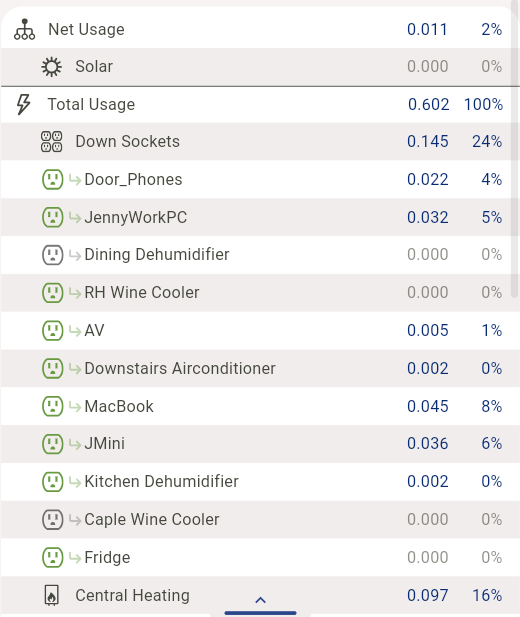Viewport: 520px width, 617px height.
Task: Select the JennyWorkPC device row
Action: [260, 217]
